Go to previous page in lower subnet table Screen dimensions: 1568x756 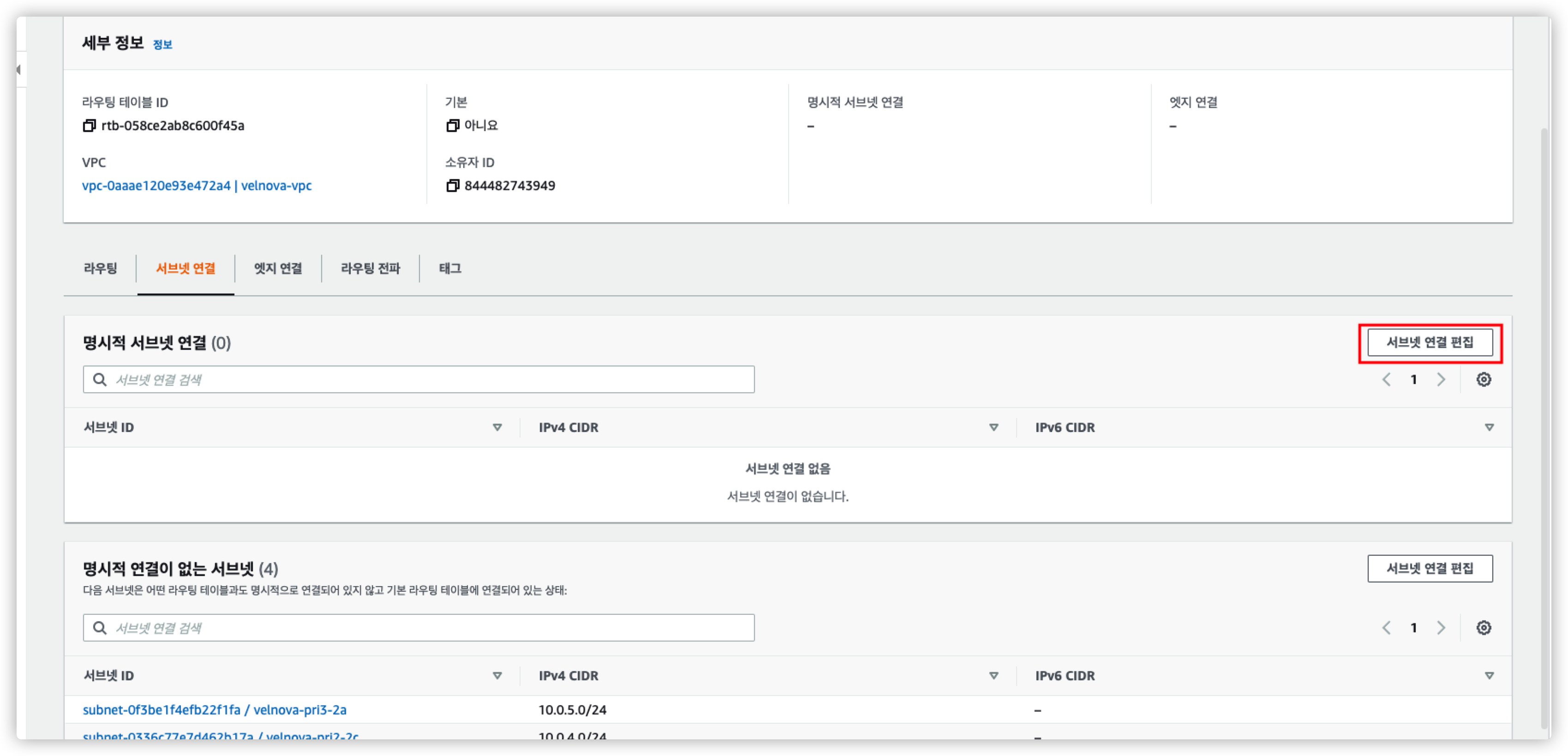coord(1387,628)
